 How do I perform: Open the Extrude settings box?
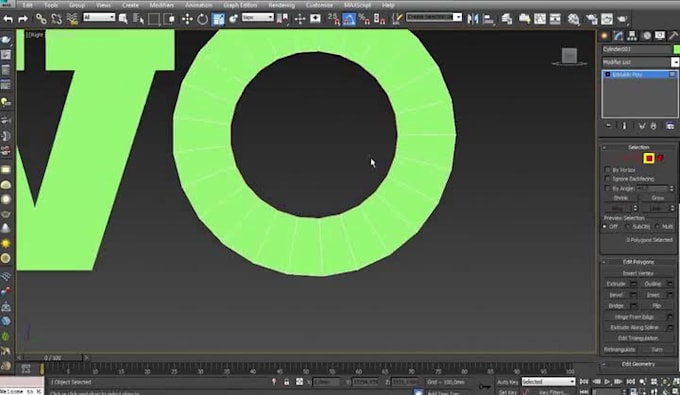tap(633, 284)
